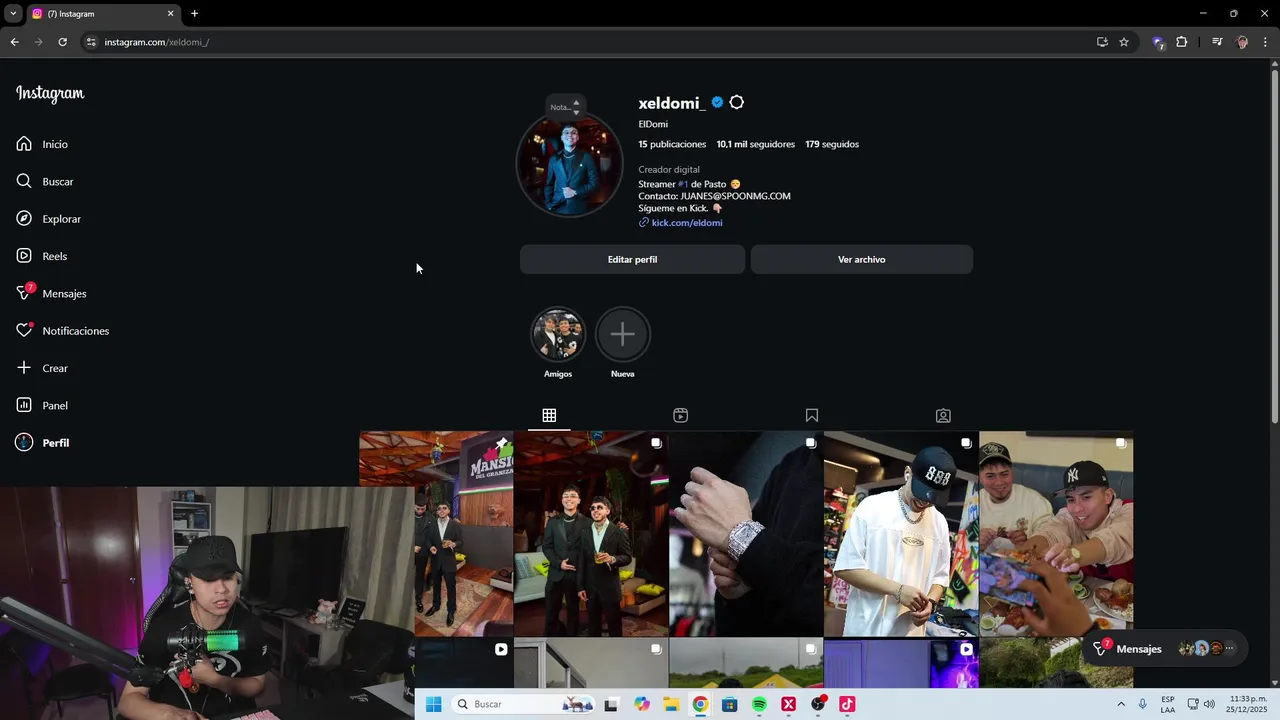The image size is (1280, 720).
Task: Open the tab search dropdown arrow
Action: 12,14
